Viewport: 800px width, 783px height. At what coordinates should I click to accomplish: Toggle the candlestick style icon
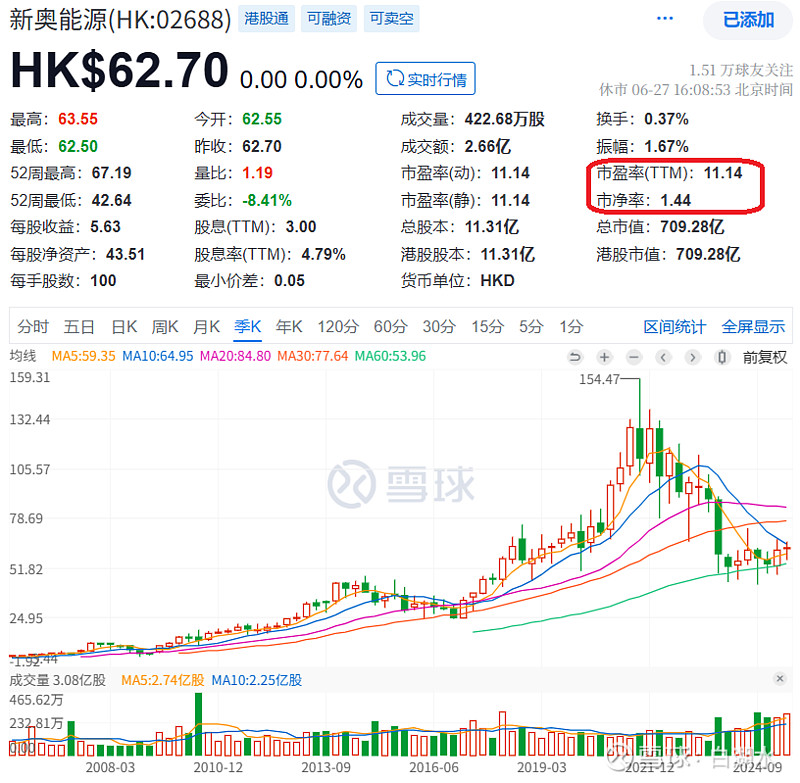pyautogui.click(x=722, y=357)
